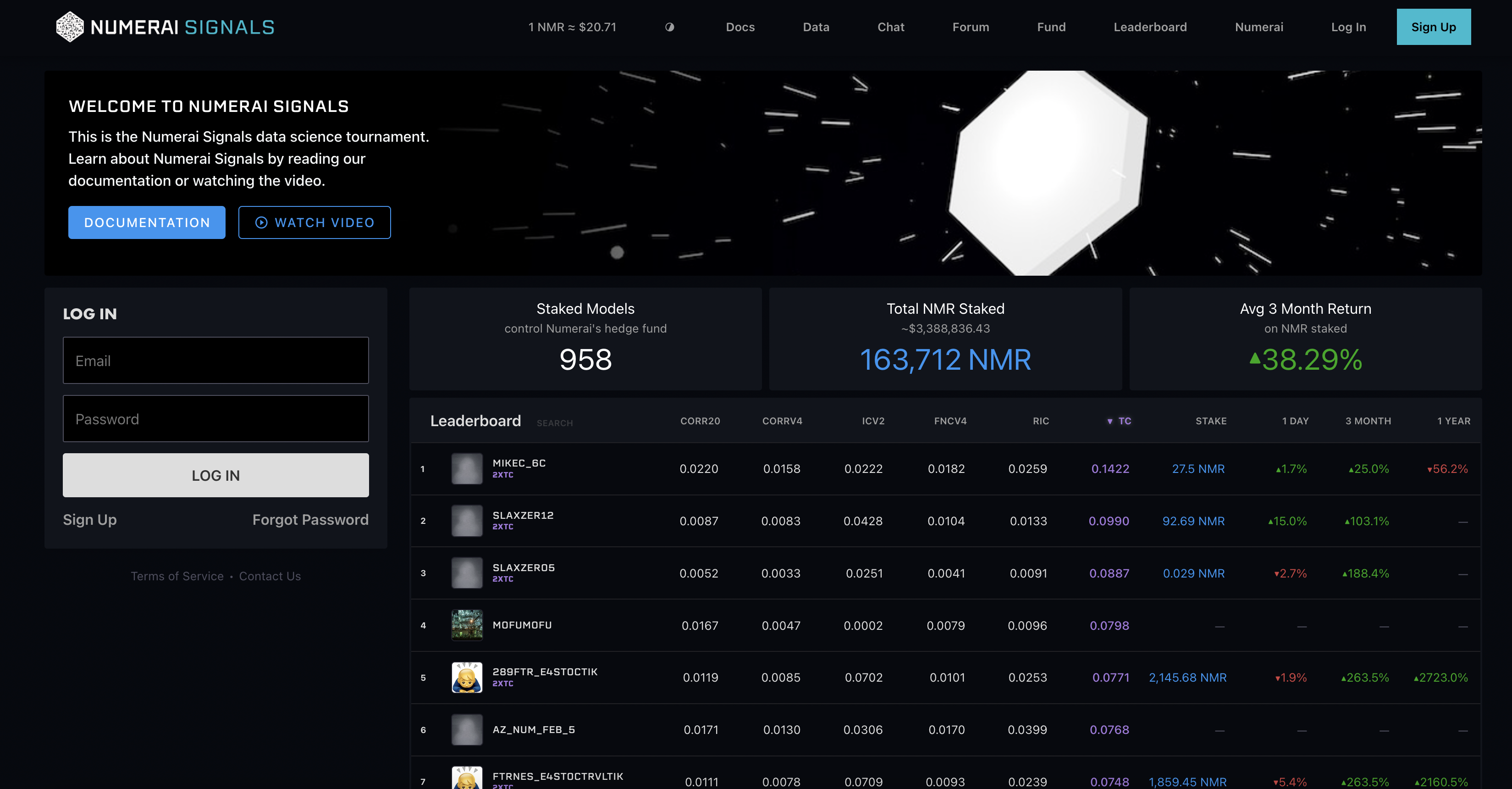
Task: Sort leaderboard by STAKE column
Action: 1211,421
